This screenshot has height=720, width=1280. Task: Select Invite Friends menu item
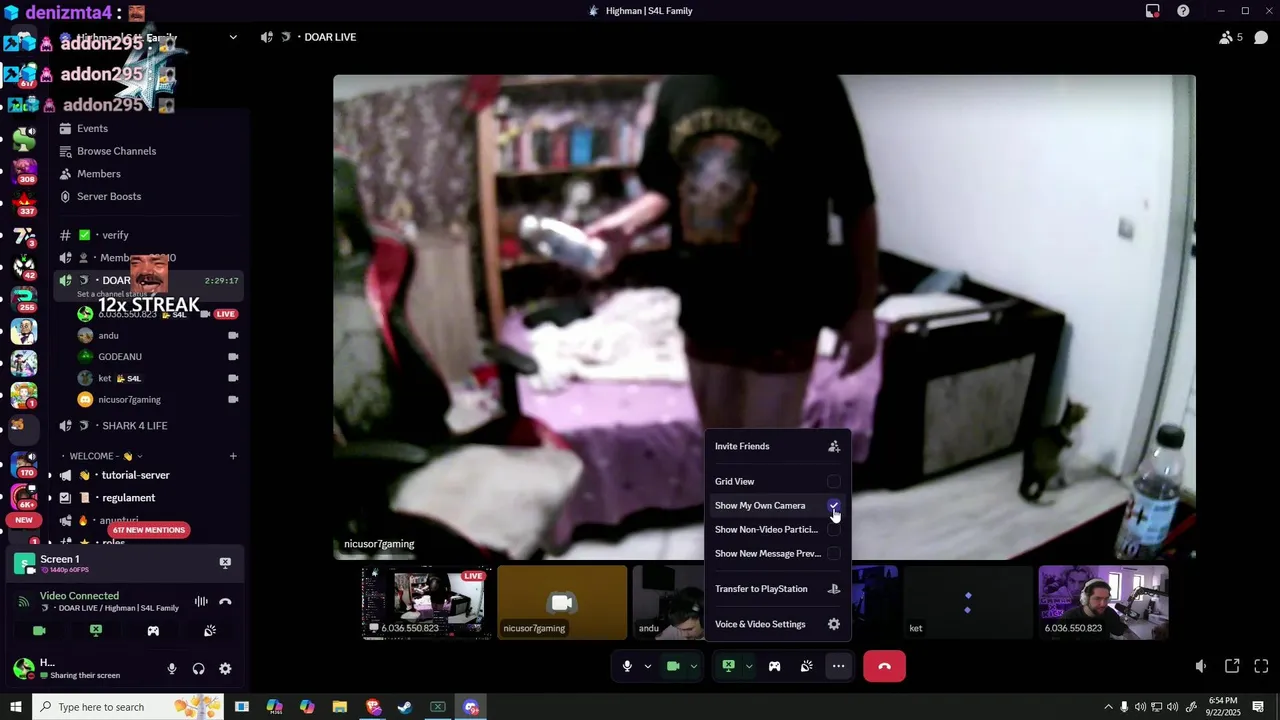777,447
